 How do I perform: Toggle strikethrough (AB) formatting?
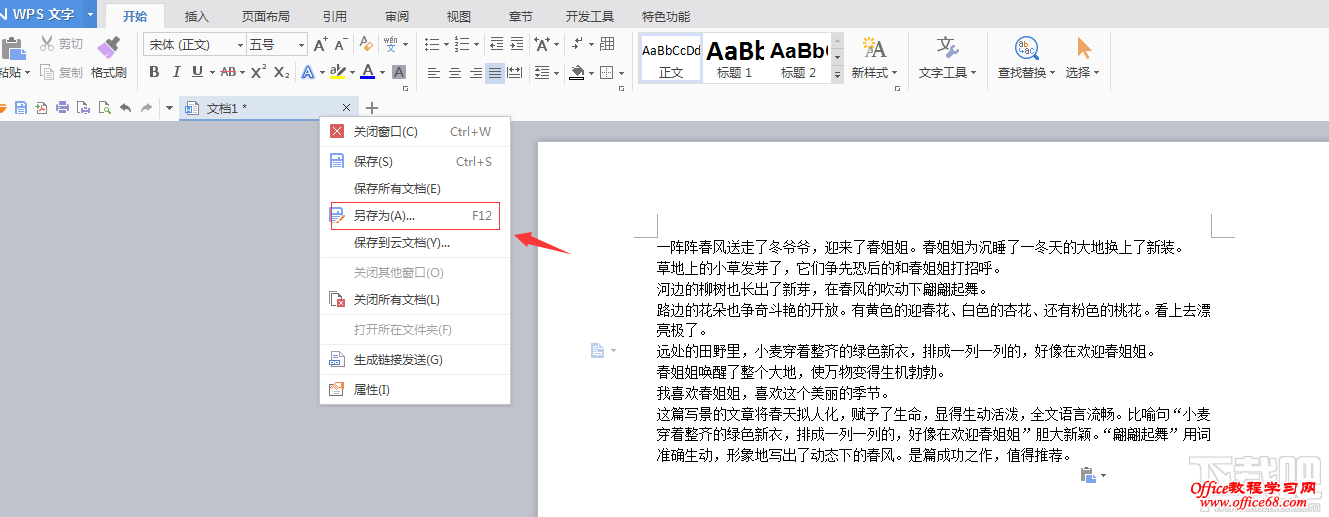click(x=228, y=72)
